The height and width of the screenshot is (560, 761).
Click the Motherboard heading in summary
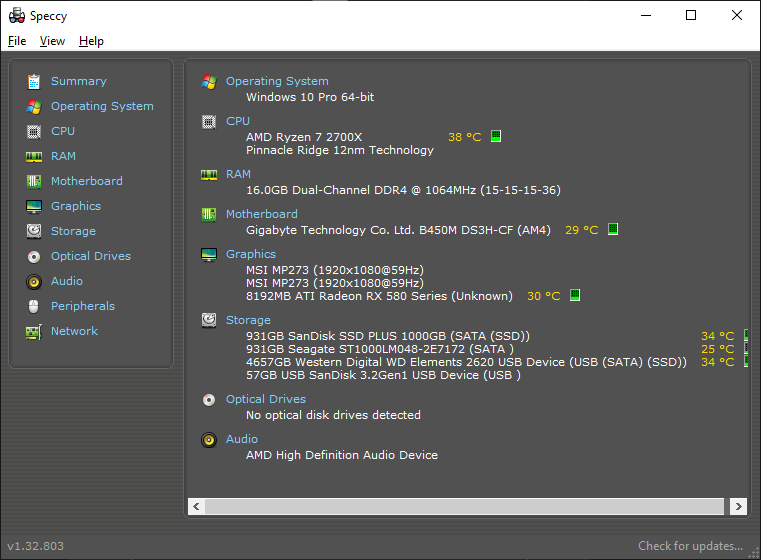262,214
